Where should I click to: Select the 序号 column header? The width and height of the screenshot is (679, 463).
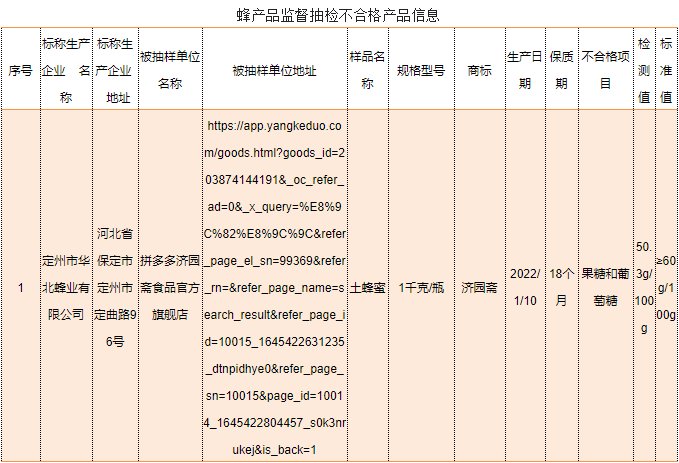tap(20, 71)
